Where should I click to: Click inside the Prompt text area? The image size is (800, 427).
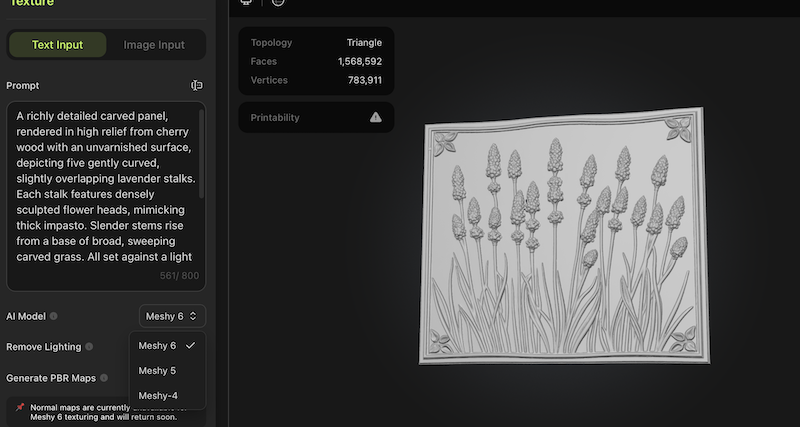106,196
